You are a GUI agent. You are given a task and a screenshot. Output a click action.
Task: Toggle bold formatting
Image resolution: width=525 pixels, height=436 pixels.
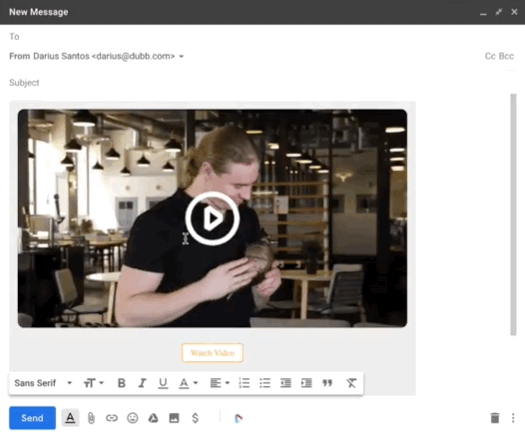pos(122,383)
